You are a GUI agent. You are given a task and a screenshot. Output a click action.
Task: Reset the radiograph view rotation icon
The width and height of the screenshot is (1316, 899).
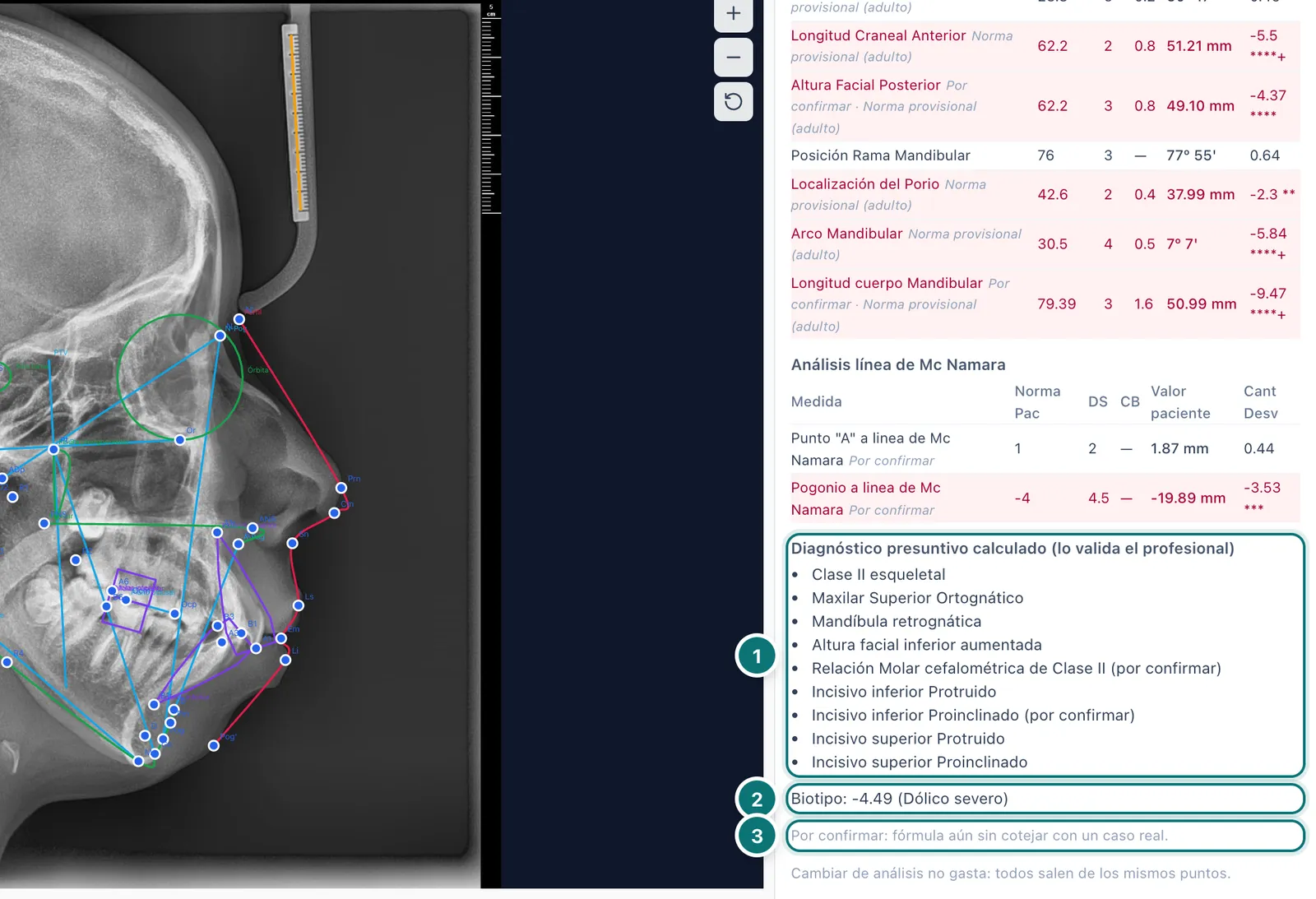[x=733, y=102]
